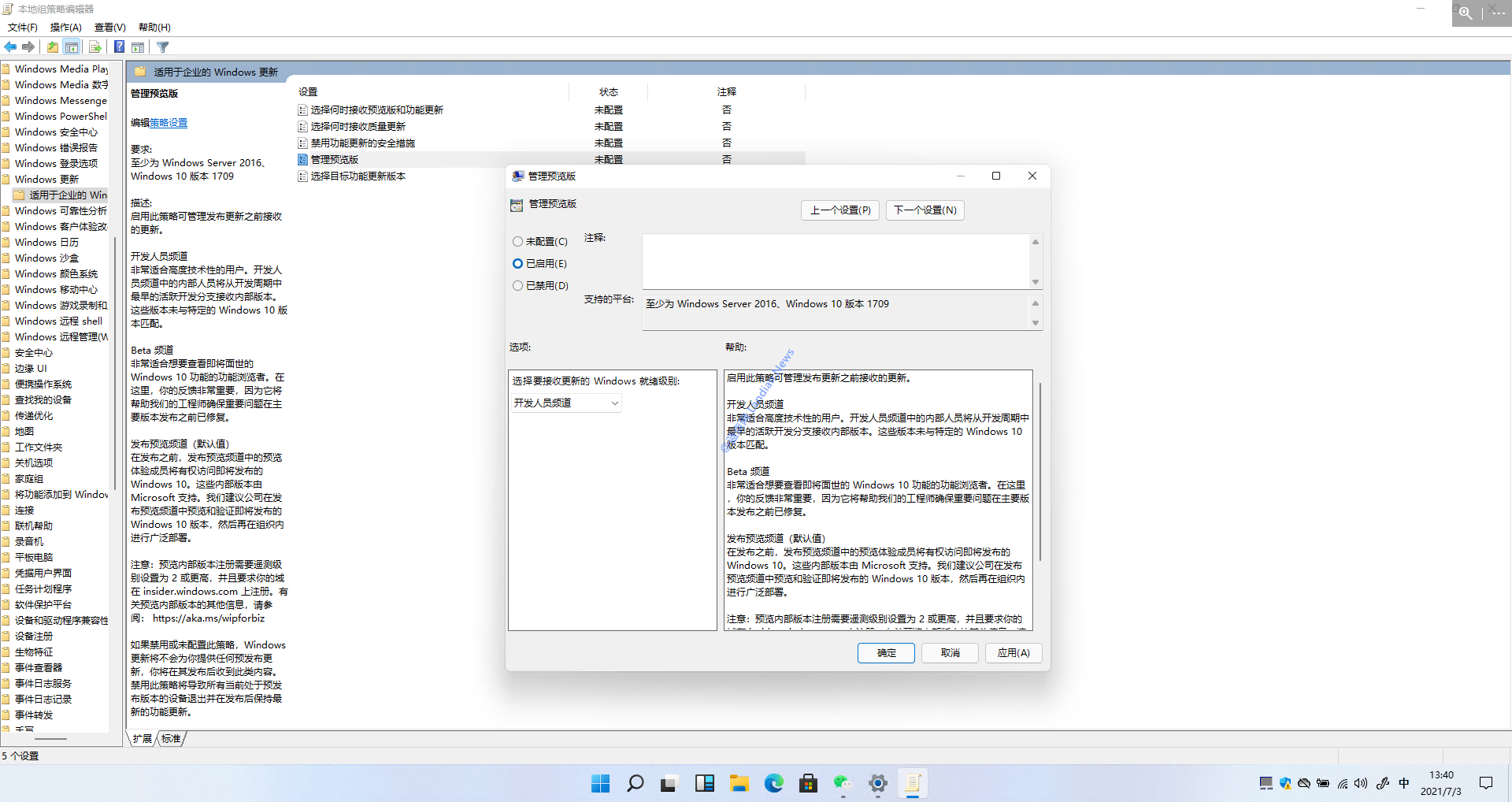Click inside the 注释 comment text box
1512x802 pixels.
[836, 262]
